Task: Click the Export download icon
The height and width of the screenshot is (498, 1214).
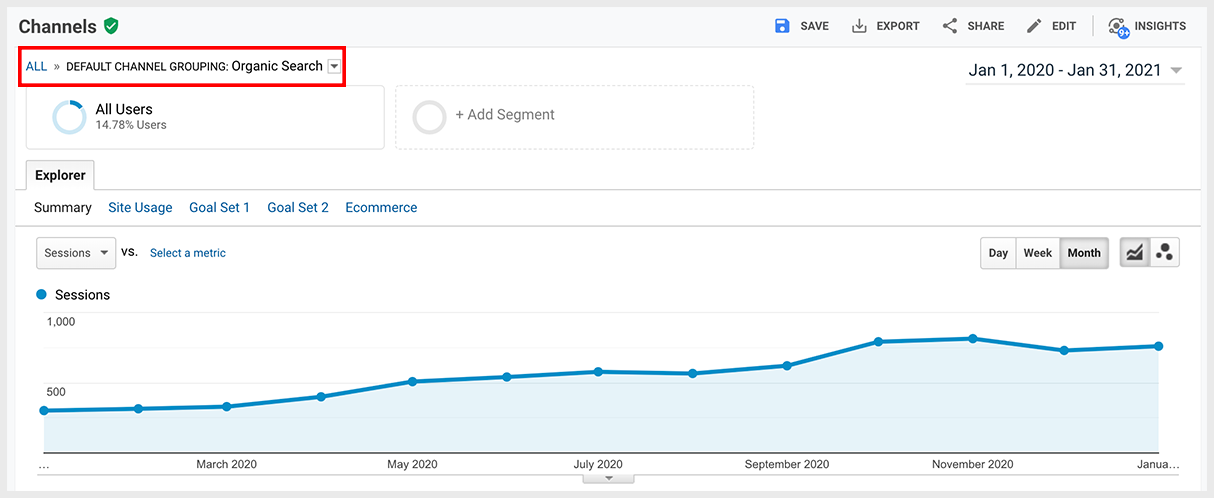Action: pos(859,26)
